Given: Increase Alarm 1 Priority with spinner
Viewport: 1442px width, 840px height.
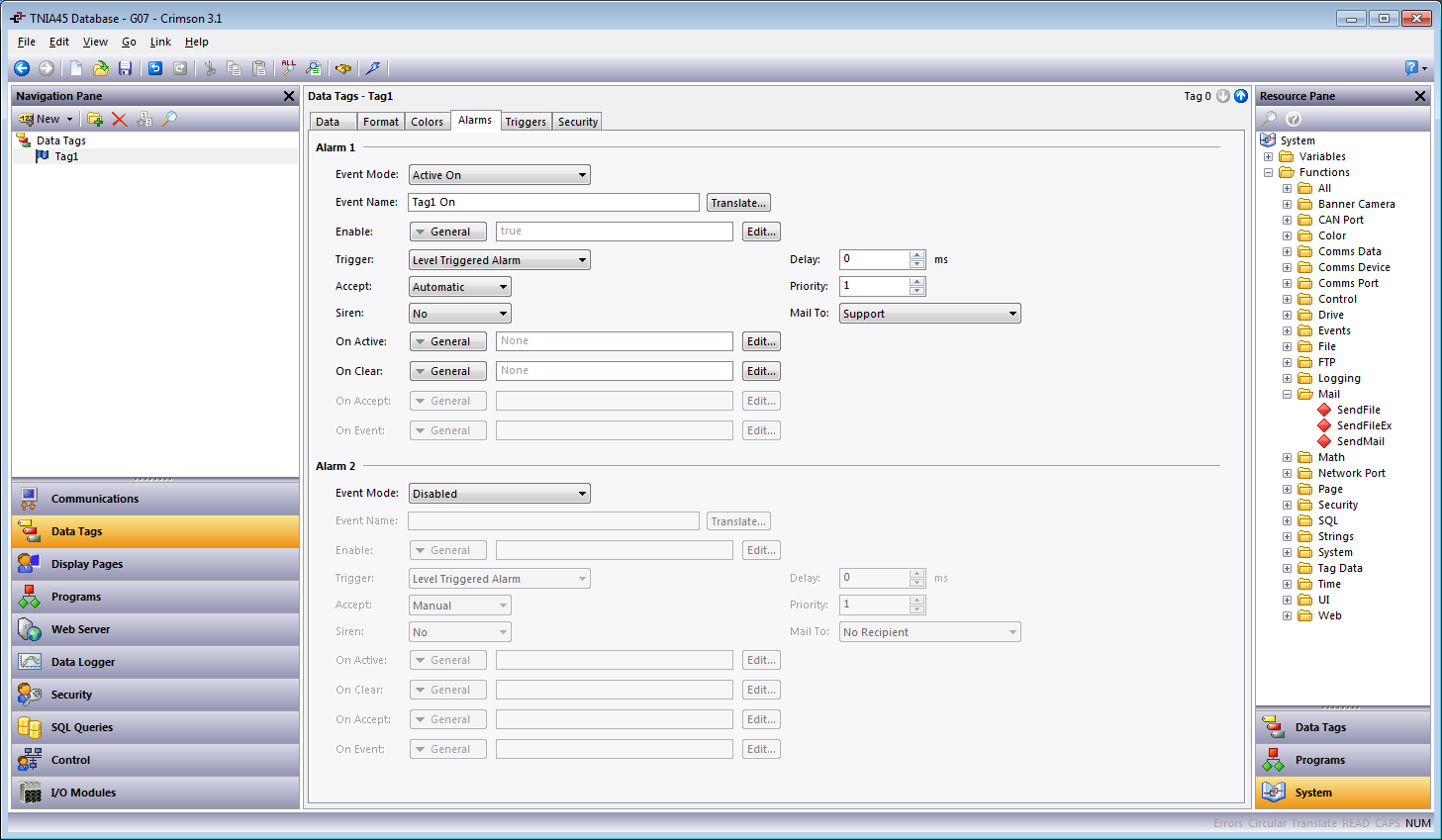Looking at the screenshot, I should [917, 281].
